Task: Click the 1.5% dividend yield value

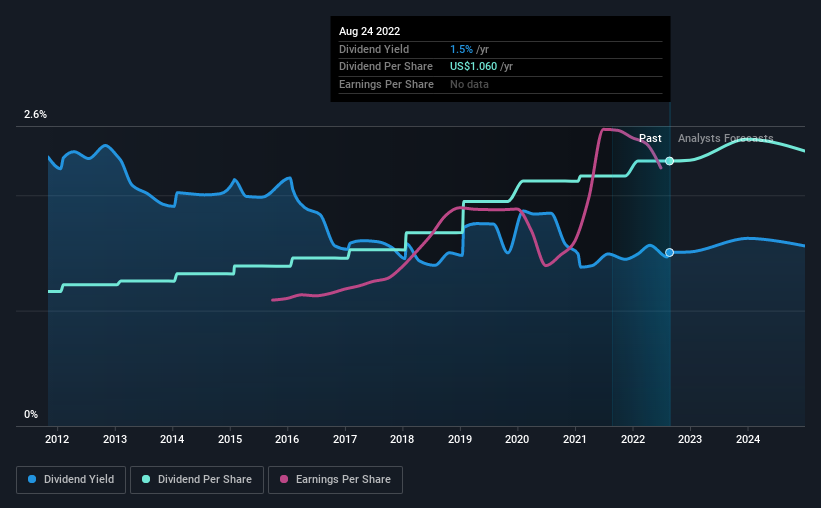Action: pos(461,49)
